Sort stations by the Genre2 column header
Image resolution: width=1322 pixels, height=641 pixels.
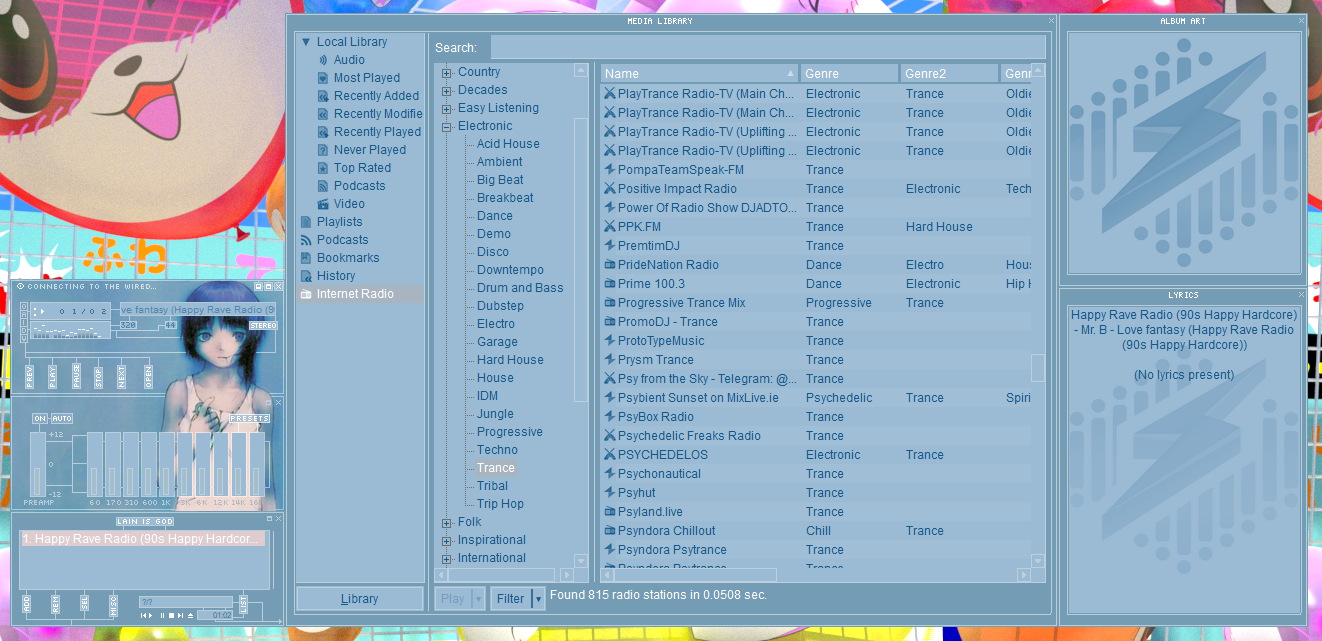(948, 73)
